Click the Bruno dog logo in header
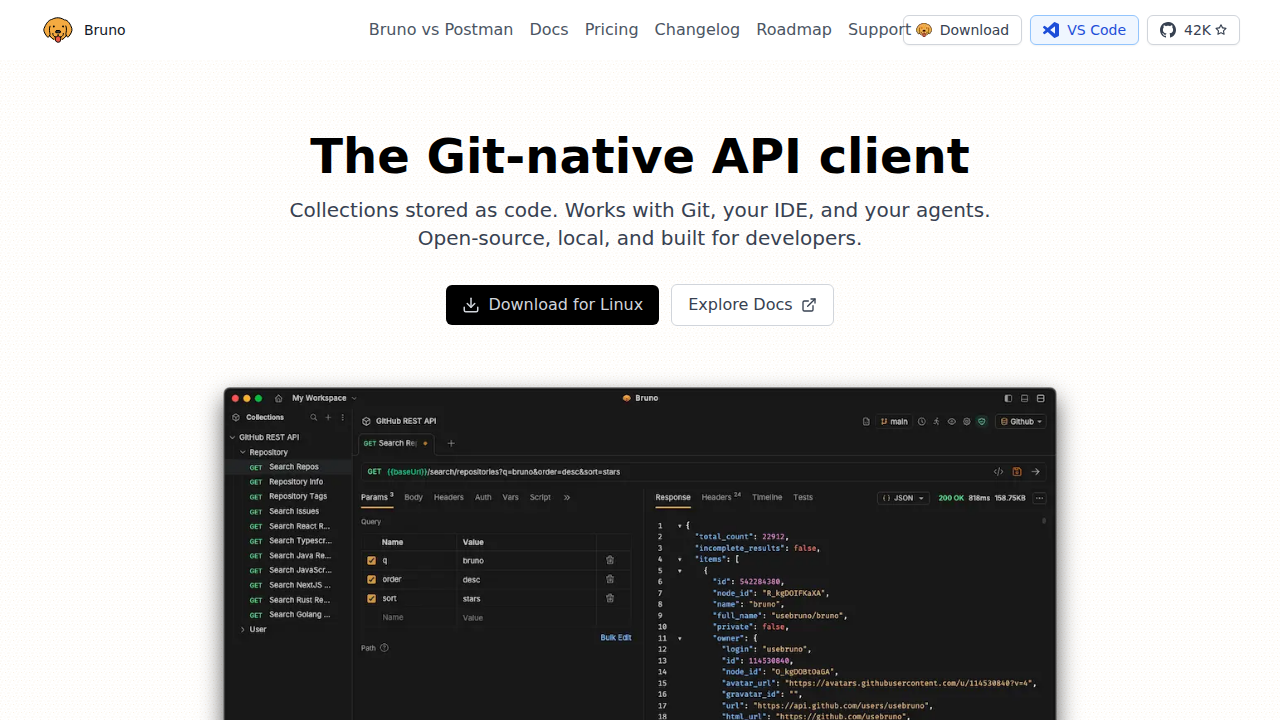 [58, 30]
